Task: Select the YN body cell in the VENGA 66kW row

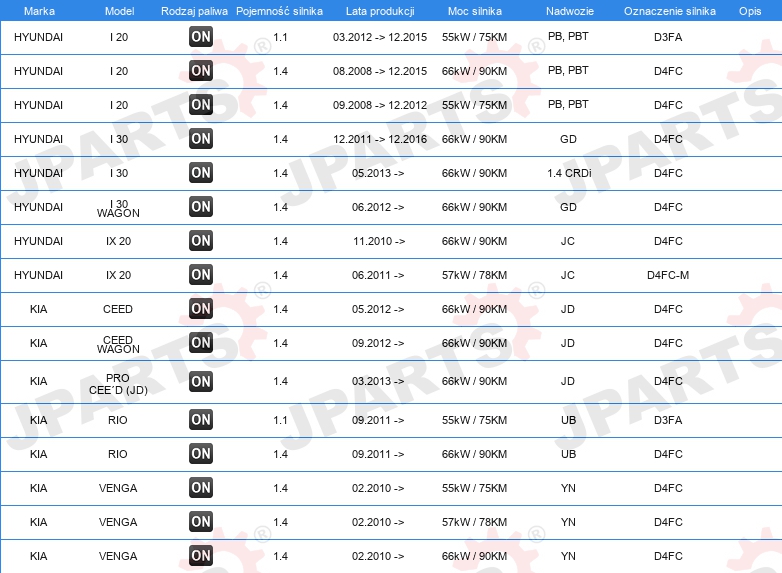Action: pyautogui.click(x=568, y=556)
